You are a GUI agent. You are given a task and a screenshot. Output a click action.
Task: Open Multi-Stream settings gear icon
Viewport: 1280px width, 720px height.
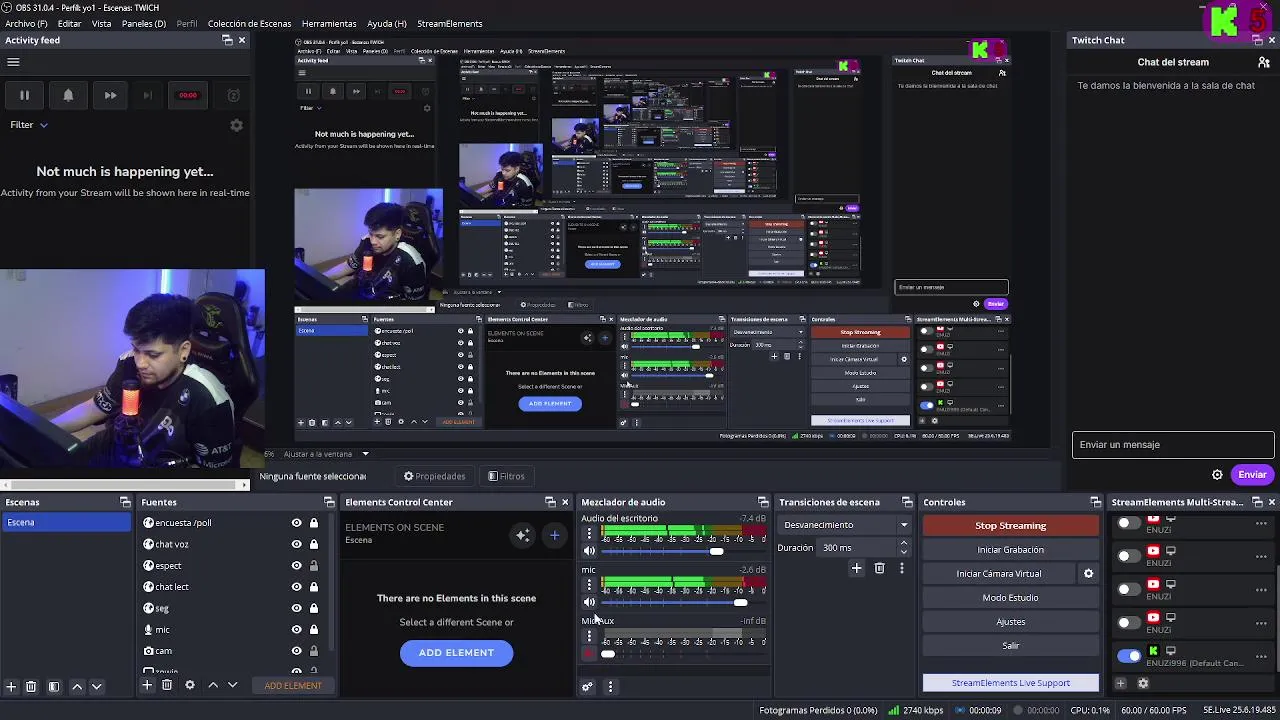click(1143, 684)
